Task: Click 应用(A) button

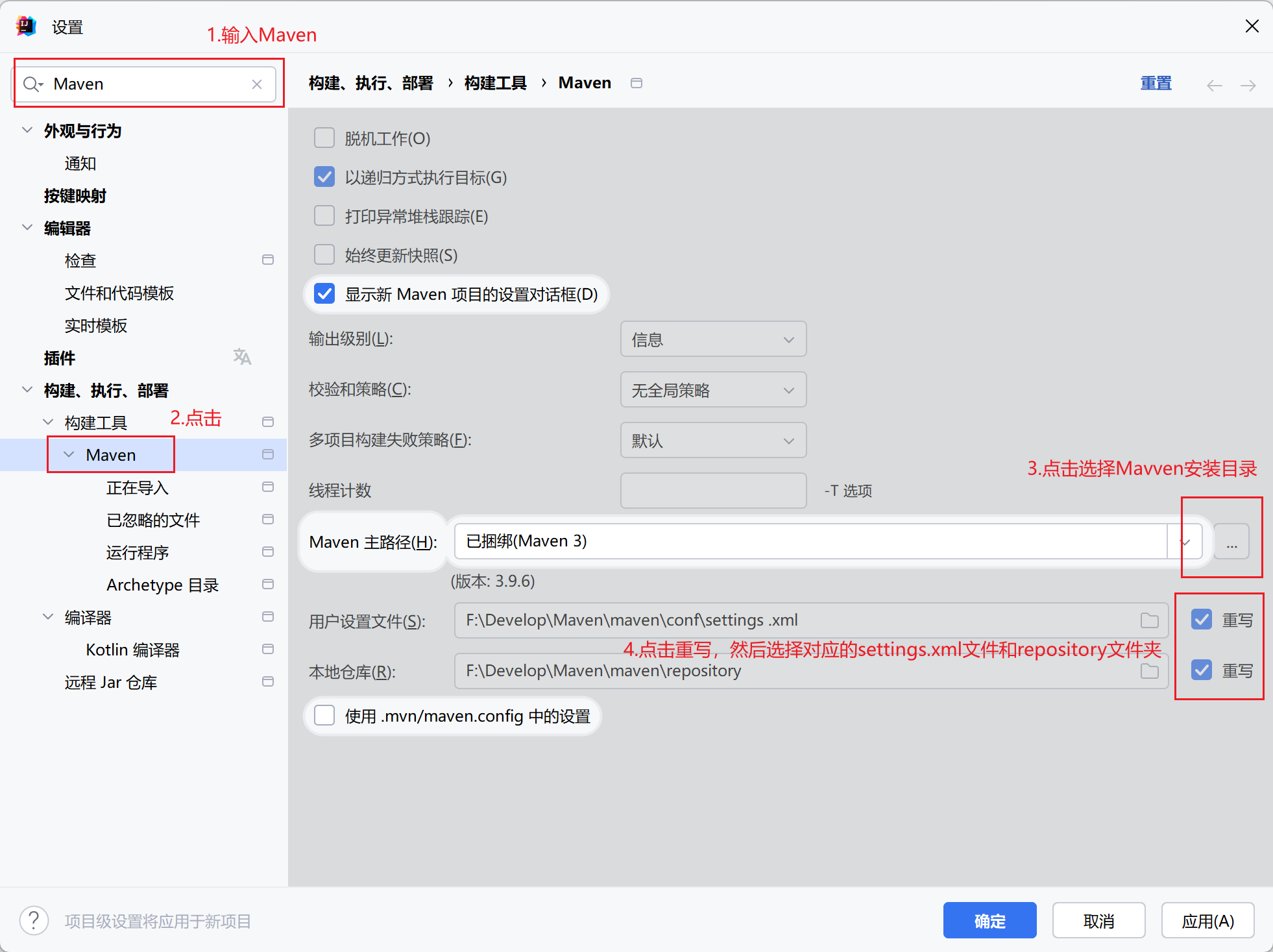Action: [1207, 920]
